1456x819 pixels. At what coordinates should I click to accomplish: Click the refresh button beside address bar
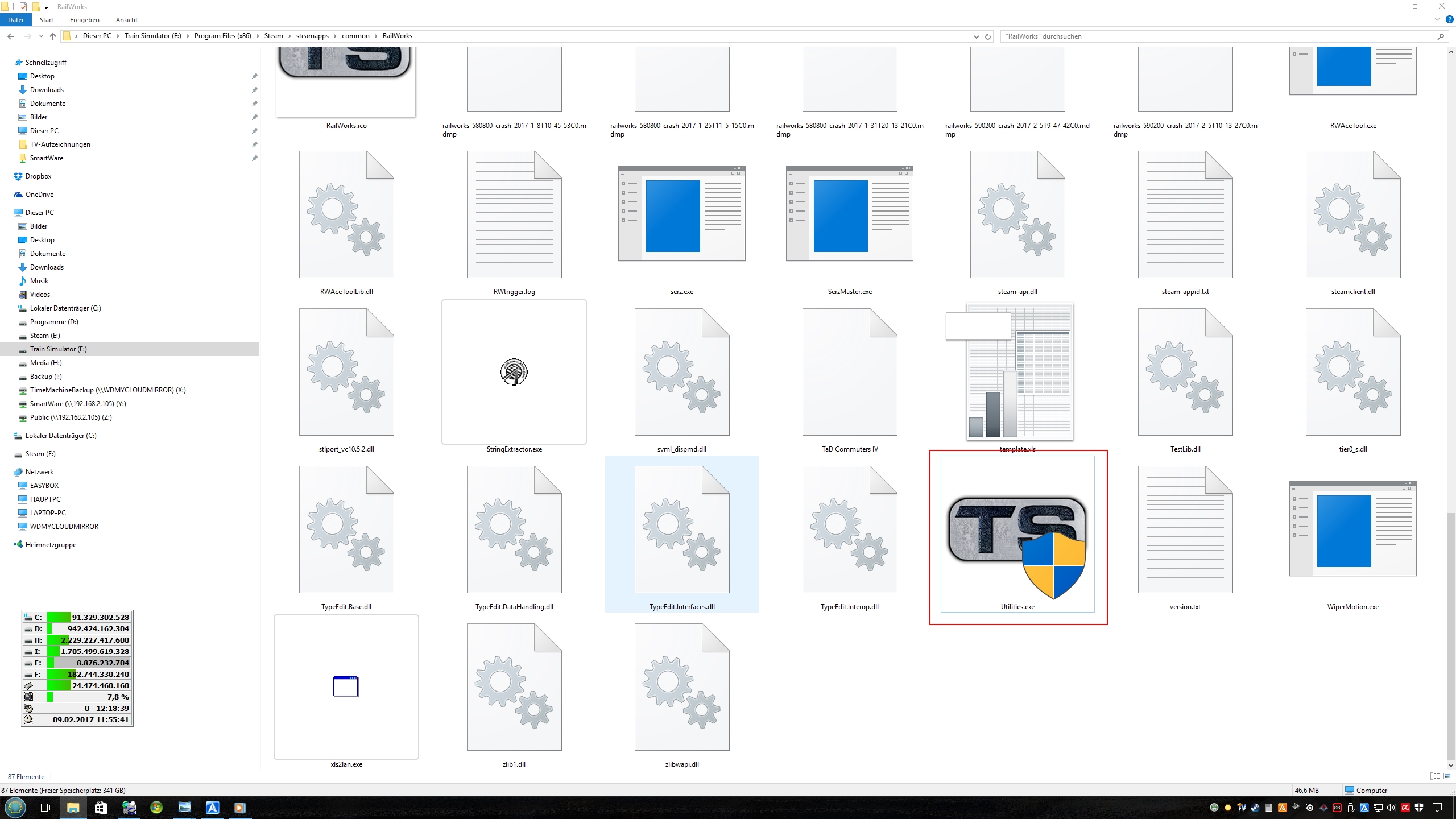coord(988,36)
